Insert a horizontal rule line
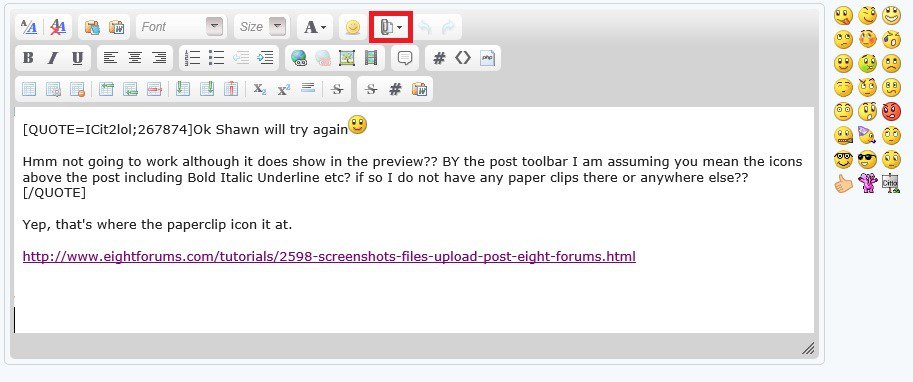The image size is (913, 382). 309,89
